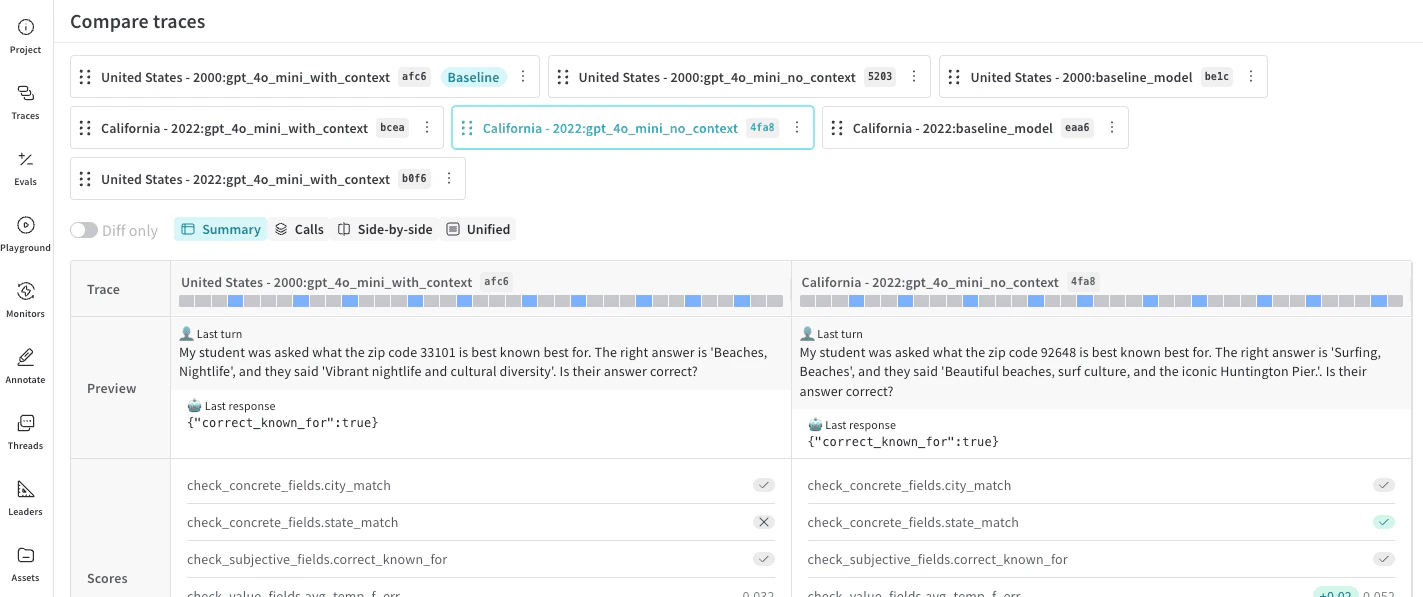Open the Playground sidebar icon
The height and width of the screenshot is (597, 1423).
[26, 234]
